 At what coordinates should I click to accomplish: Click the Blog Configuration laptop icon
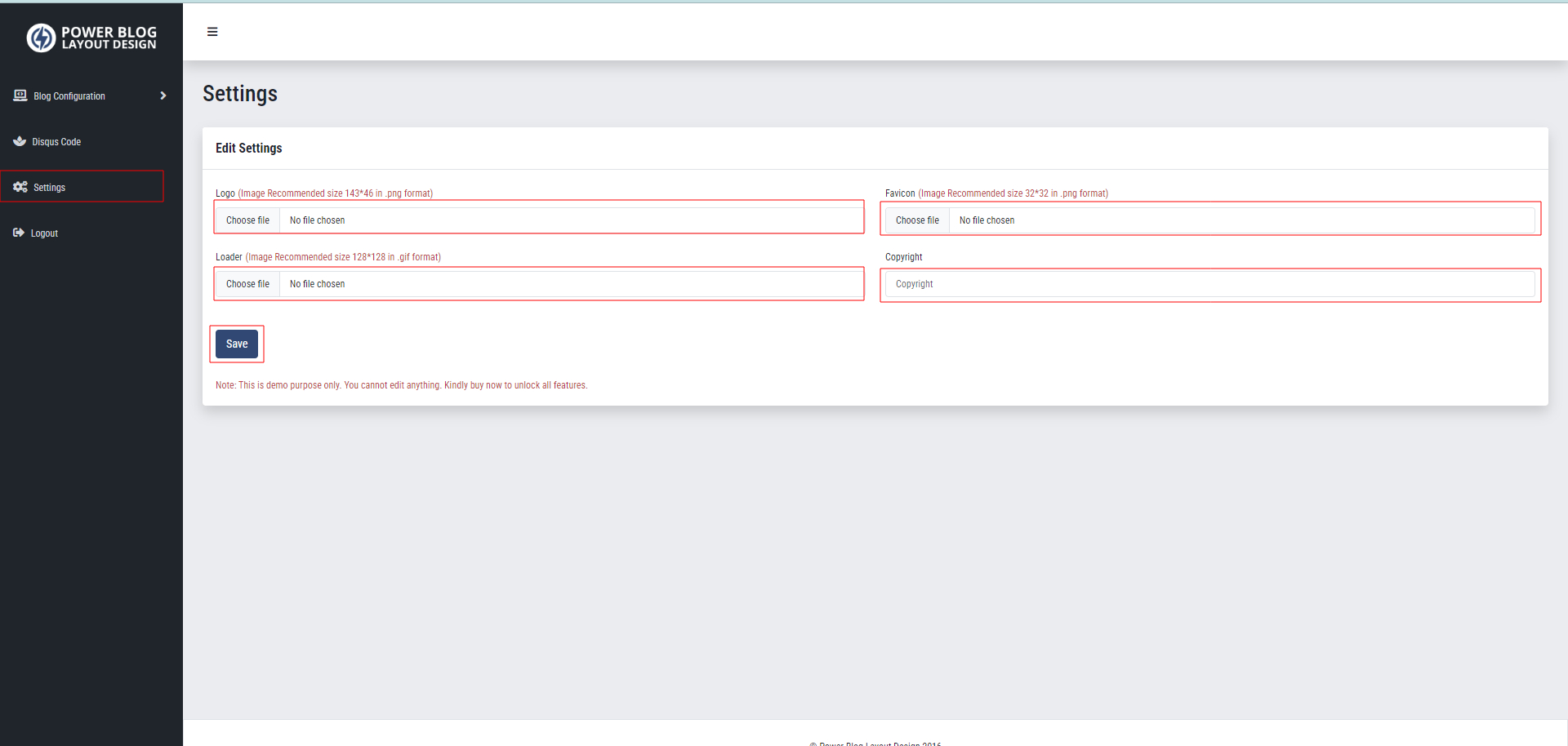pyautogui.click(x=20, y=95)
